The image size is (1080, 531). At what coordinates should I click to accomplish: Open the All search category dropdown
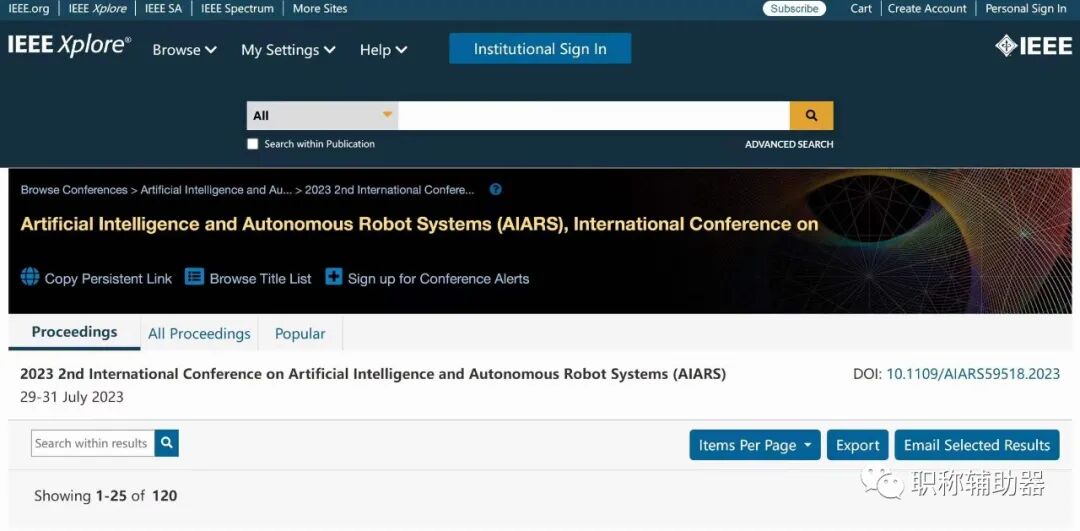click(x=322, y=116)
